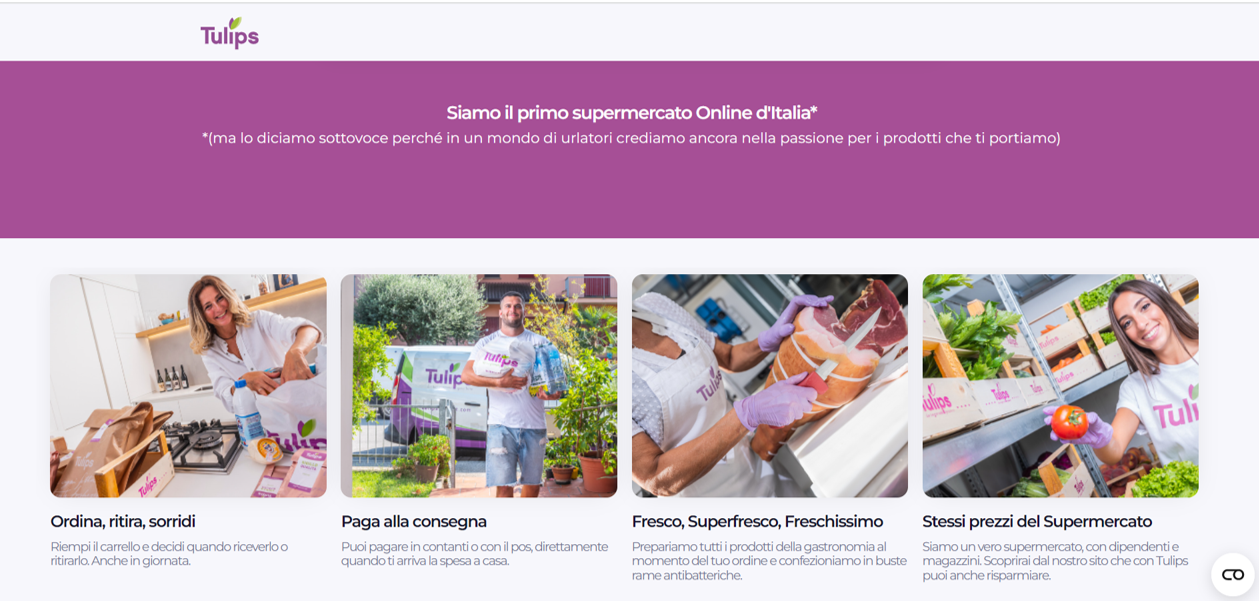Click the red tomato in the photo
The width and height of the screenshot is (1259, 601).
pos(1069,421)
